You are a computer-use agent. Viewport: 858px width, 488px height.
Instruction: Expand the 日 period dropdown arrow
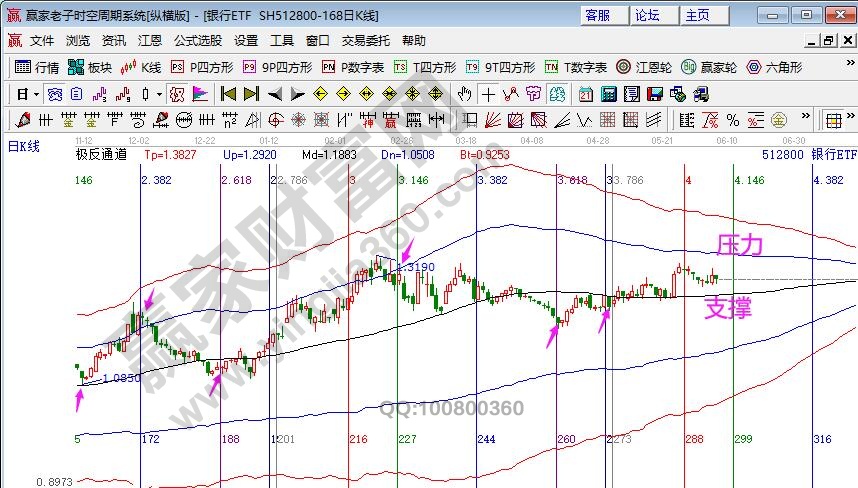[x=37, y=94]
